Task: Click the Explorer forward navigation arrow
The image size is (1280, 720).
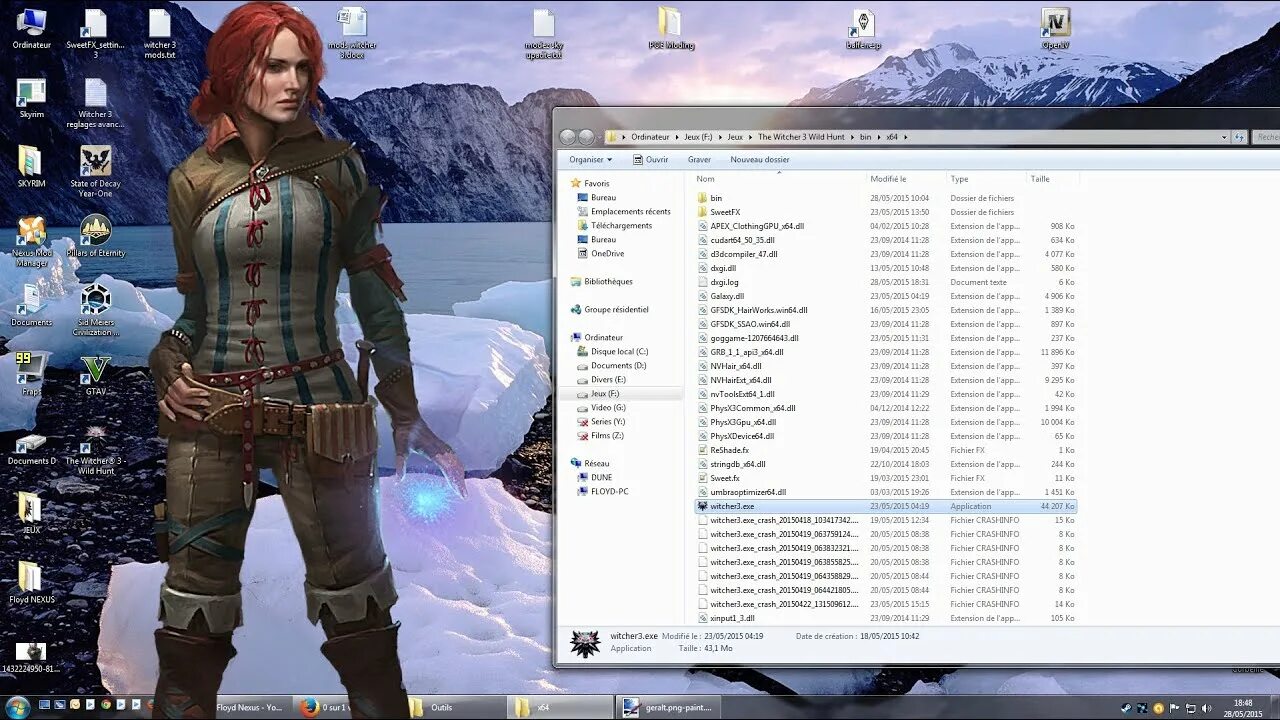Action: click(x=586, y=137)
